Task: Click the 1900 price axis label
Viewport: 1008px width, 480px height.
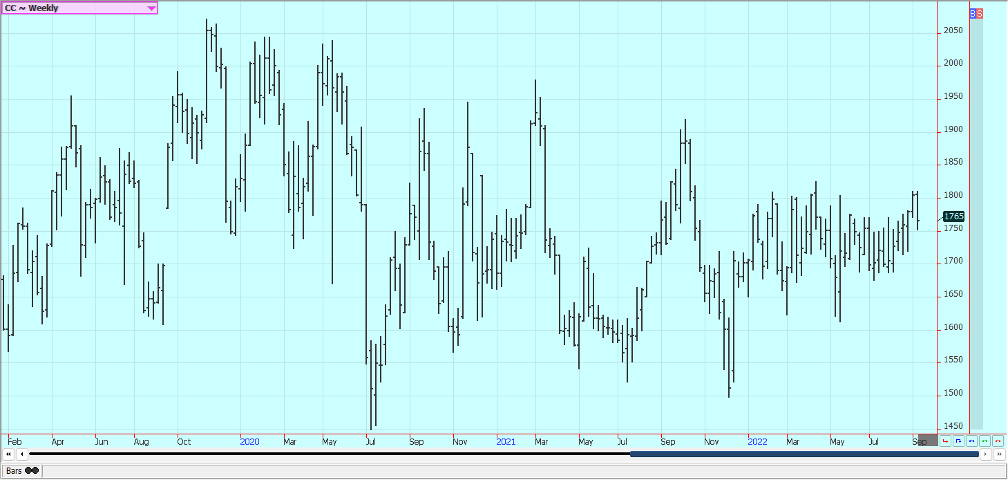Action: point(953,130)
